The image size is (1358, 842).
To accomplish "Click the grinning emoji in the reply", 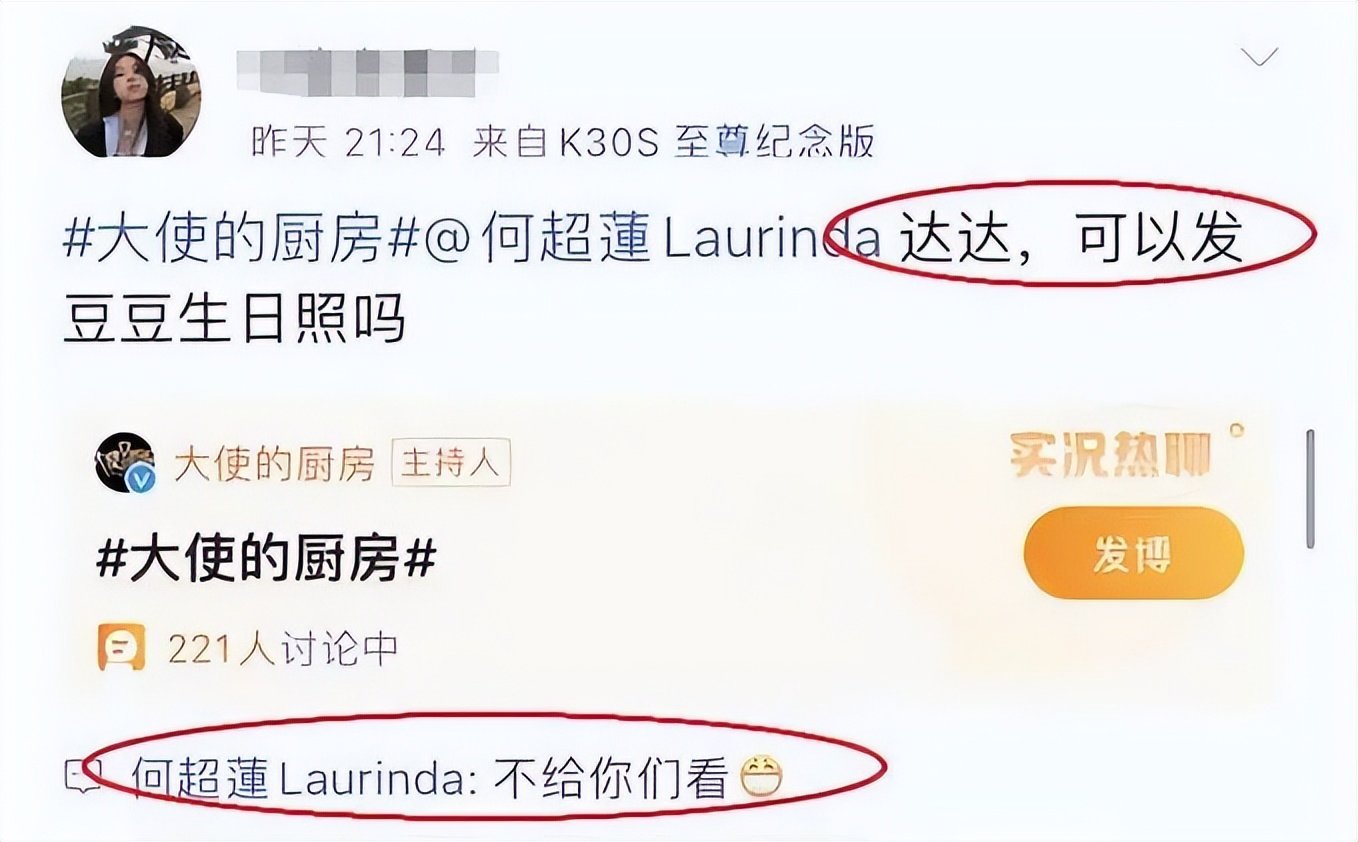I will pos(761,777).
